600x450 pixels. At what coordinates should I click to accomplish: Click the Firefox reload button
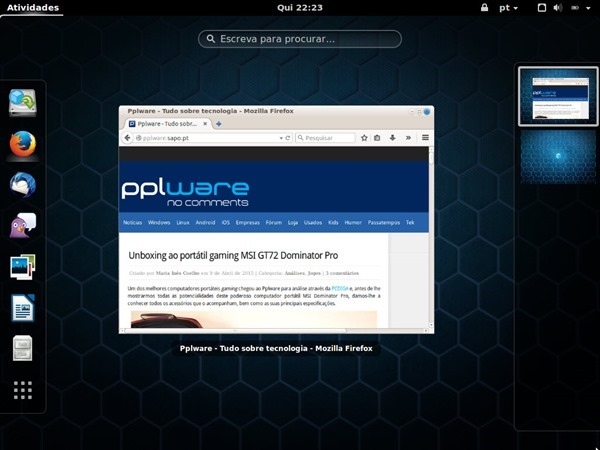pos(288,138)
